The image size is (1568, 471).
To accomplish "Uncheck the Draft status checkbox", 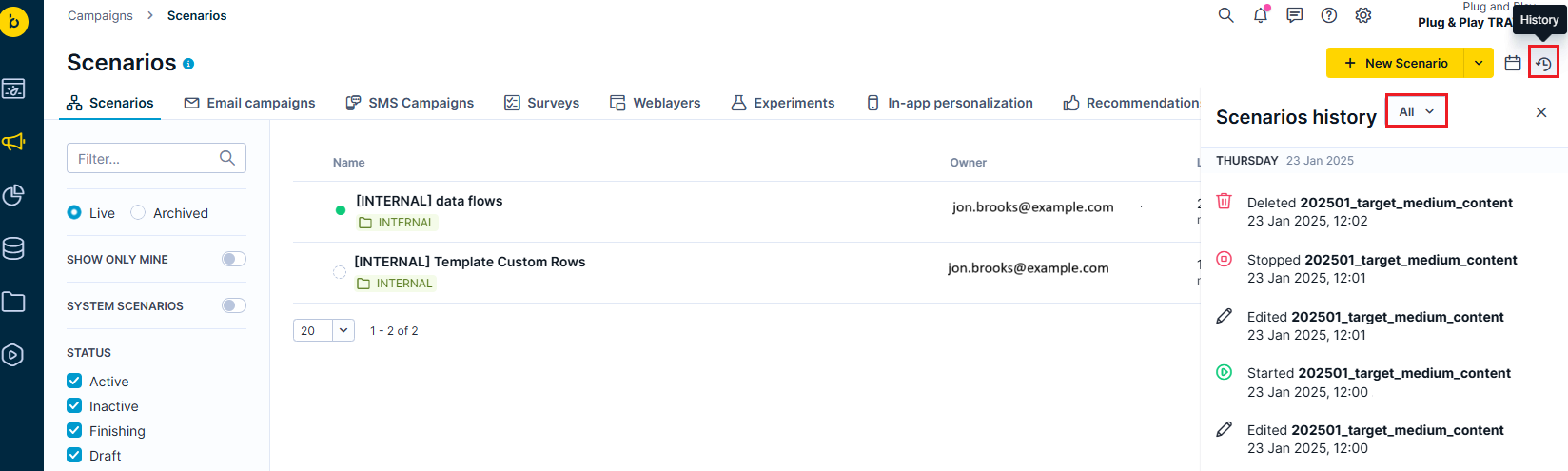I will pyautogui.click(x=74, y=455).
